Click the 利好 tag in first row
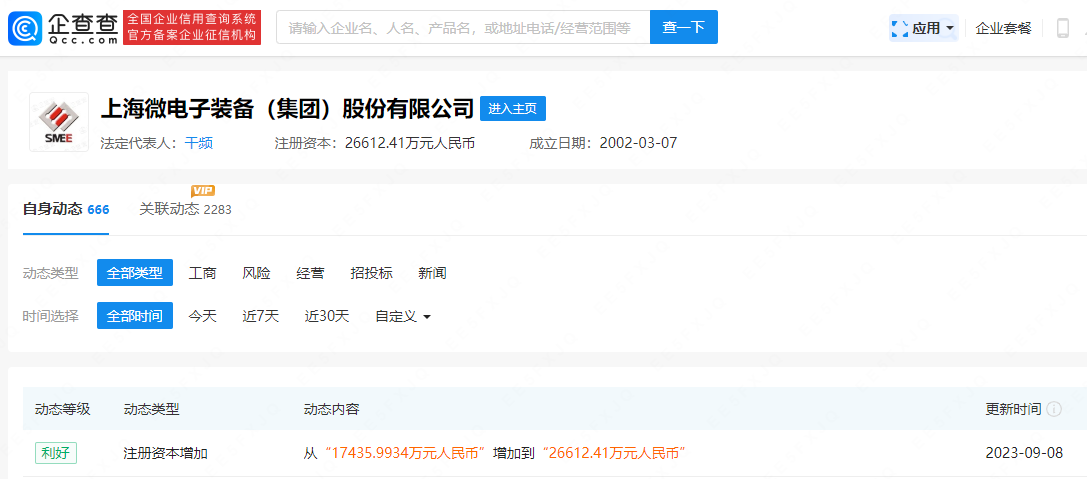The width and height of the screenshot is (1087, 479). (56, 453)
